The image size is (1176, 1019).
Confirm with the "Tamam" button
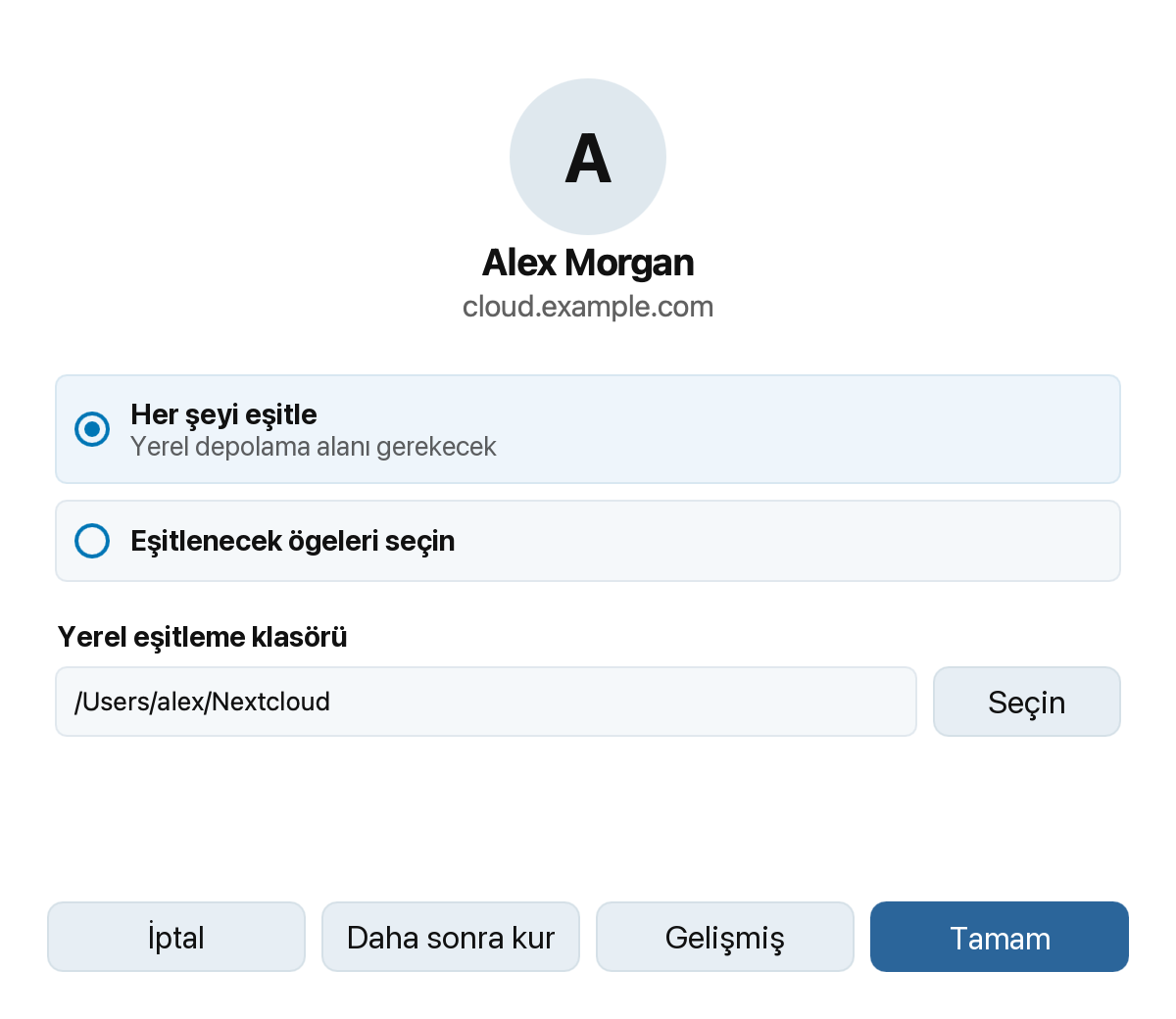(1000, 937)
